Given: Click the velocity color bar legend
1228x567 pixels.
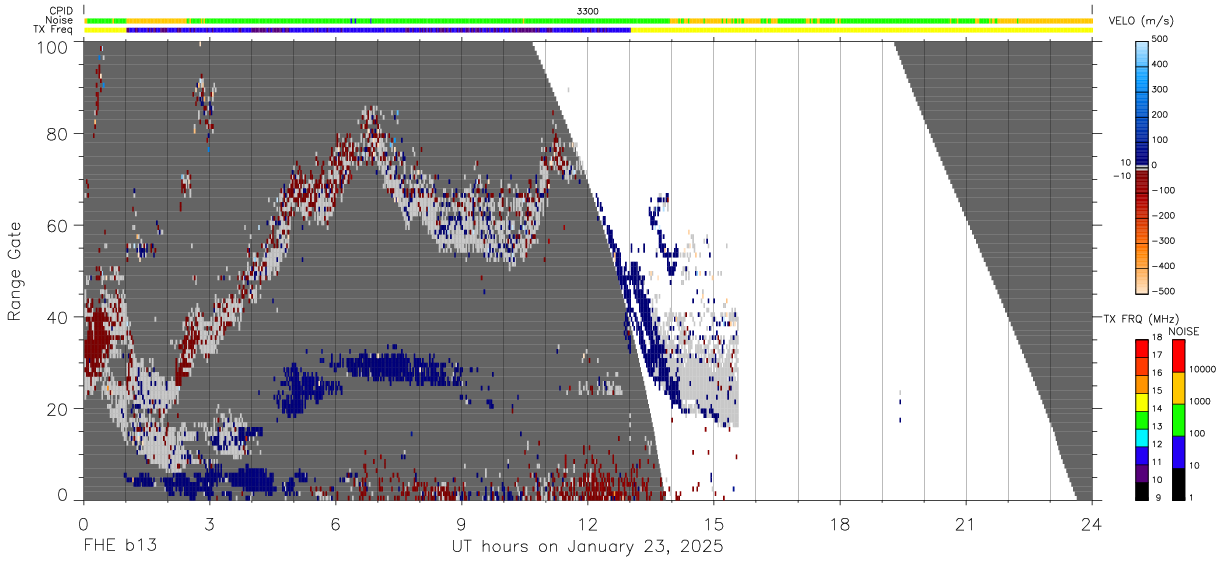Looking at the screenshot, I should (1143, 165).
